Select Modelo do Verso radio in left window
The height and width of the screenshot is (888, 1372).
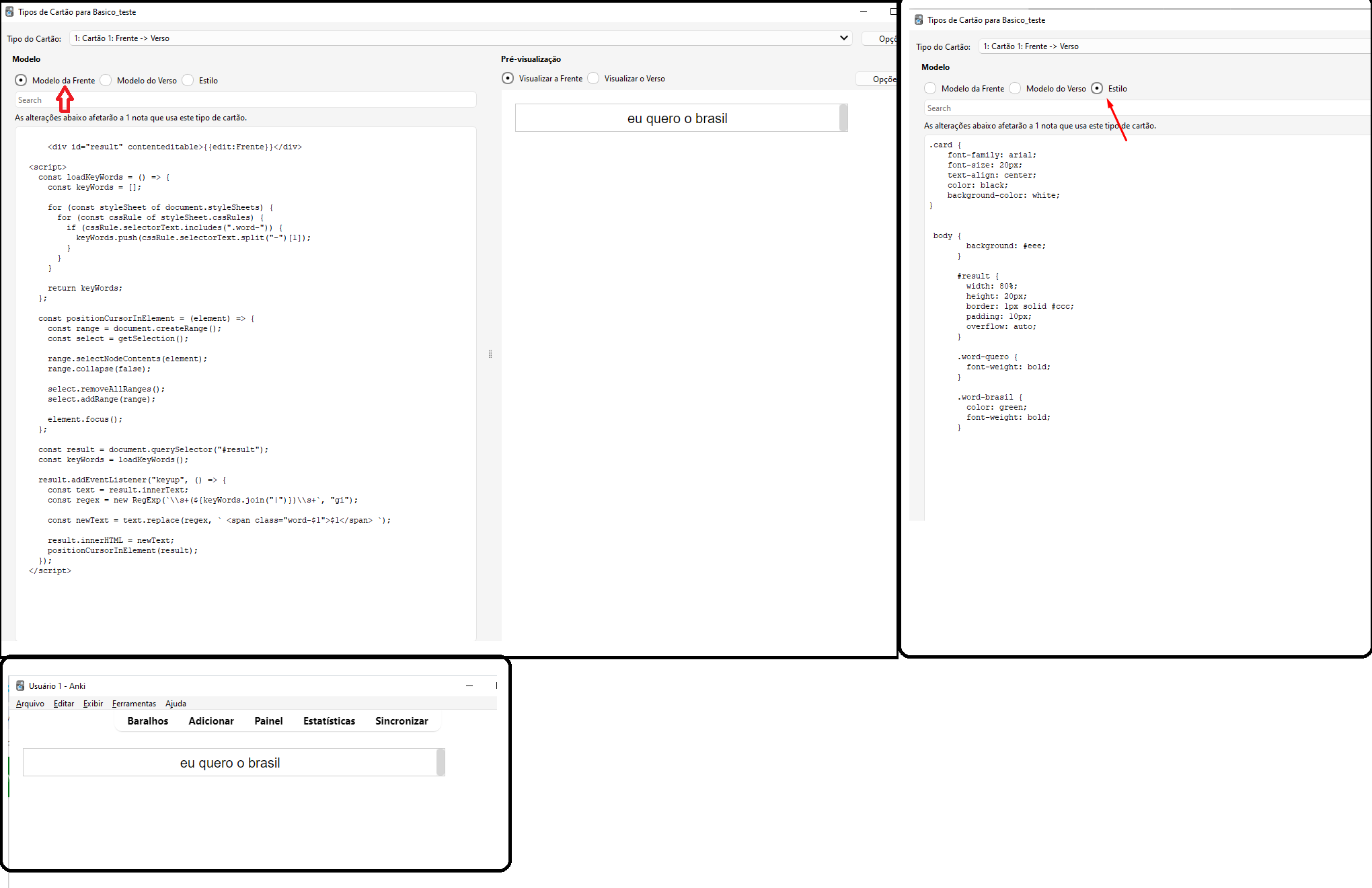point(106,80)
